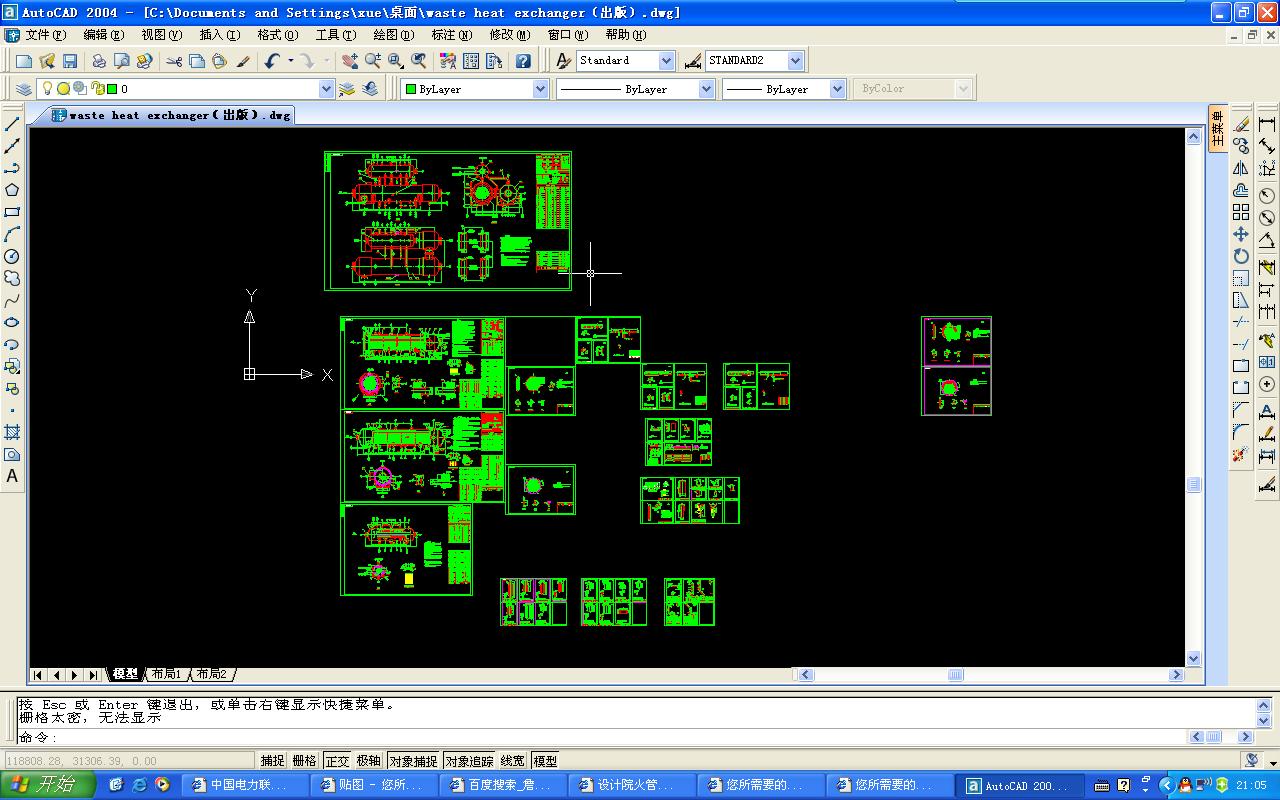Open the 文件(F) menu
Viewport: 1280px width, 800px height.
coord(46,35)
